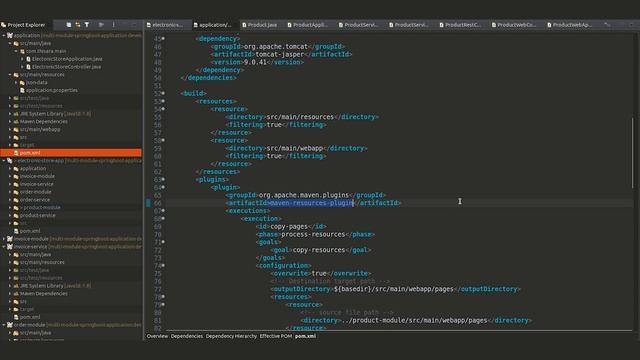Click product-service folder icon in electronics-store-app

[16, 216]
